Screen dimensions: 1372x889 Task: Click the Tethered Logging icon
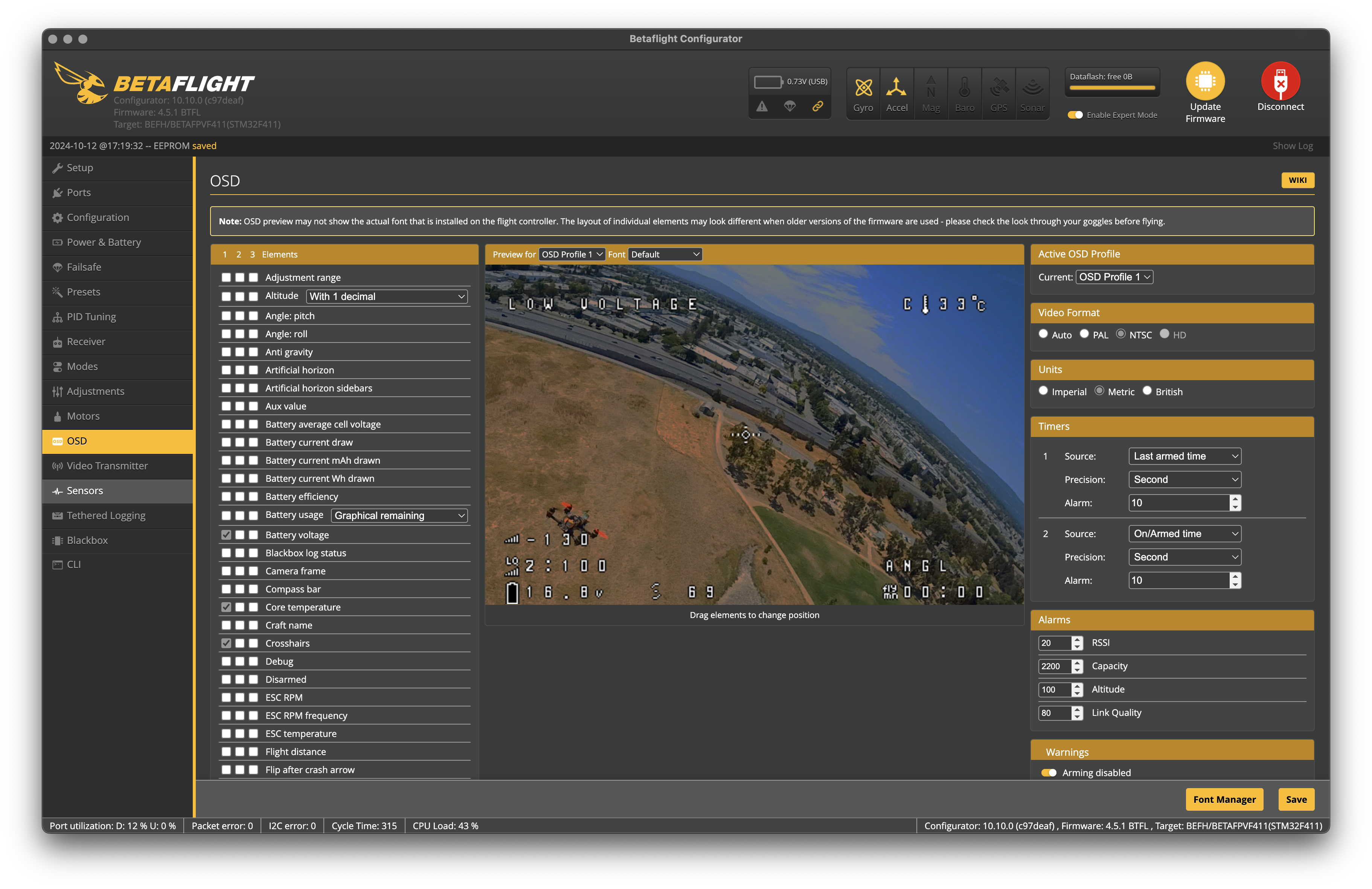pyautogui.click(x=57, y=516)
